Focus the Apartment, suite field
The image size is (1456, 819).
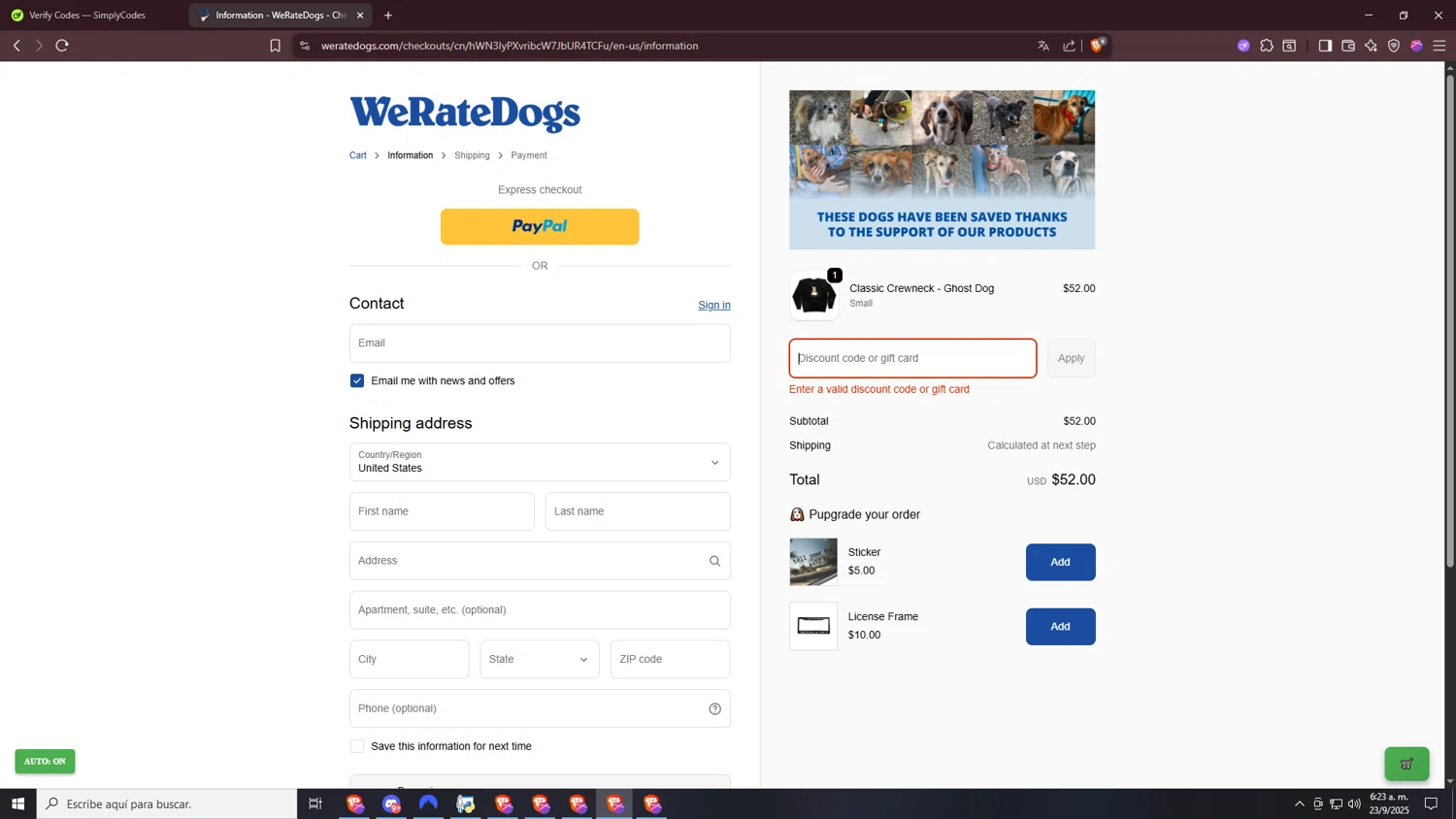point(540,610)
